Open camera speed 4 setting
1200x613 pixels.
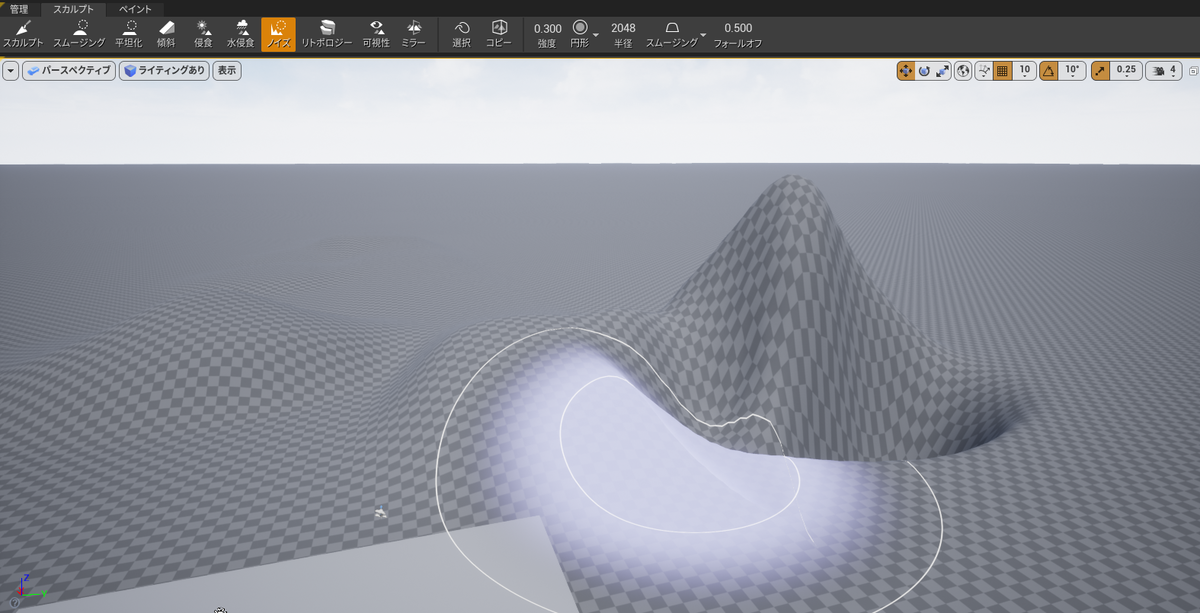1165,71
